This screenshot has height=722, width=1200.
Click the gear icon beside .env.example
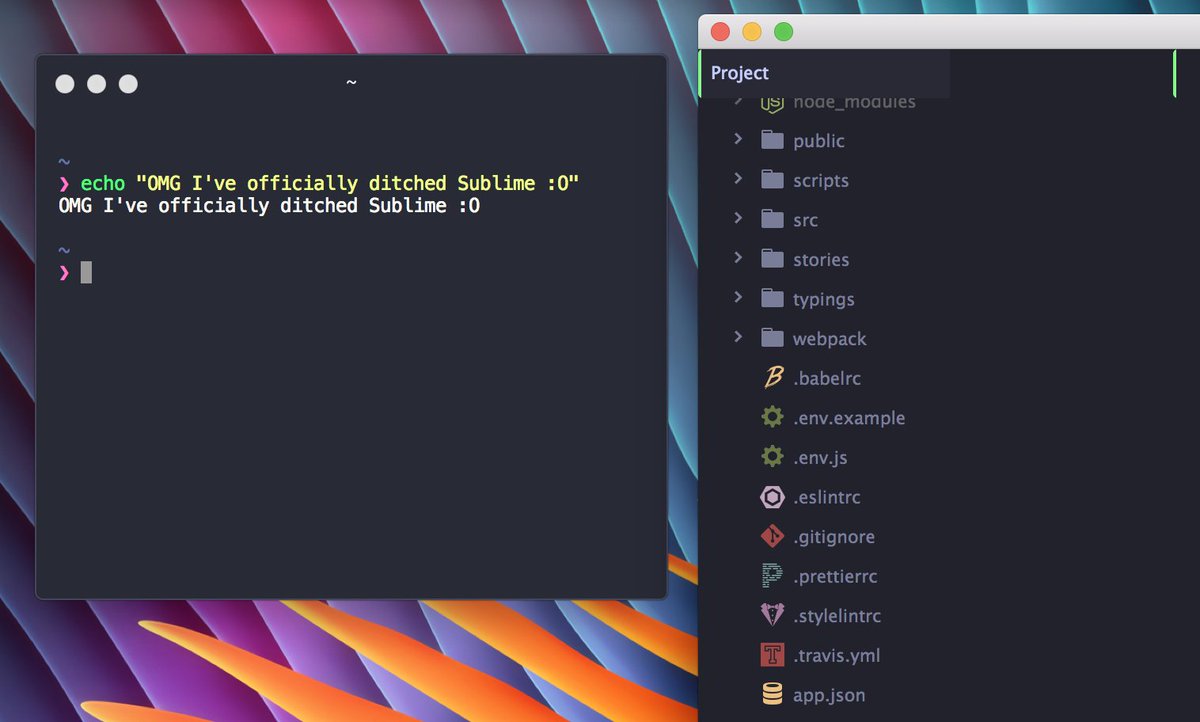772,417
